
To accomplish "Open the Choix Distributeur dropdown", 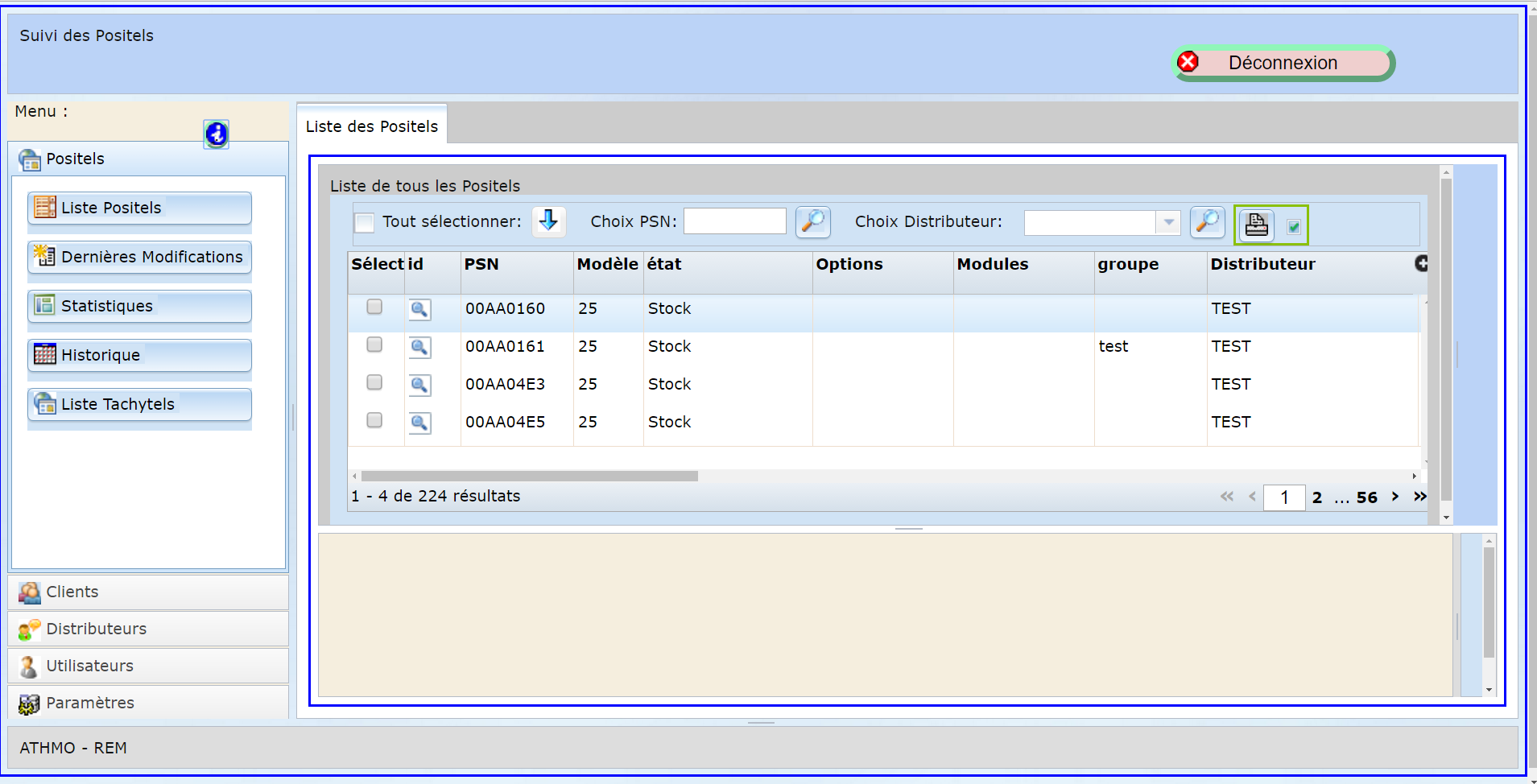I will 1168,222.
